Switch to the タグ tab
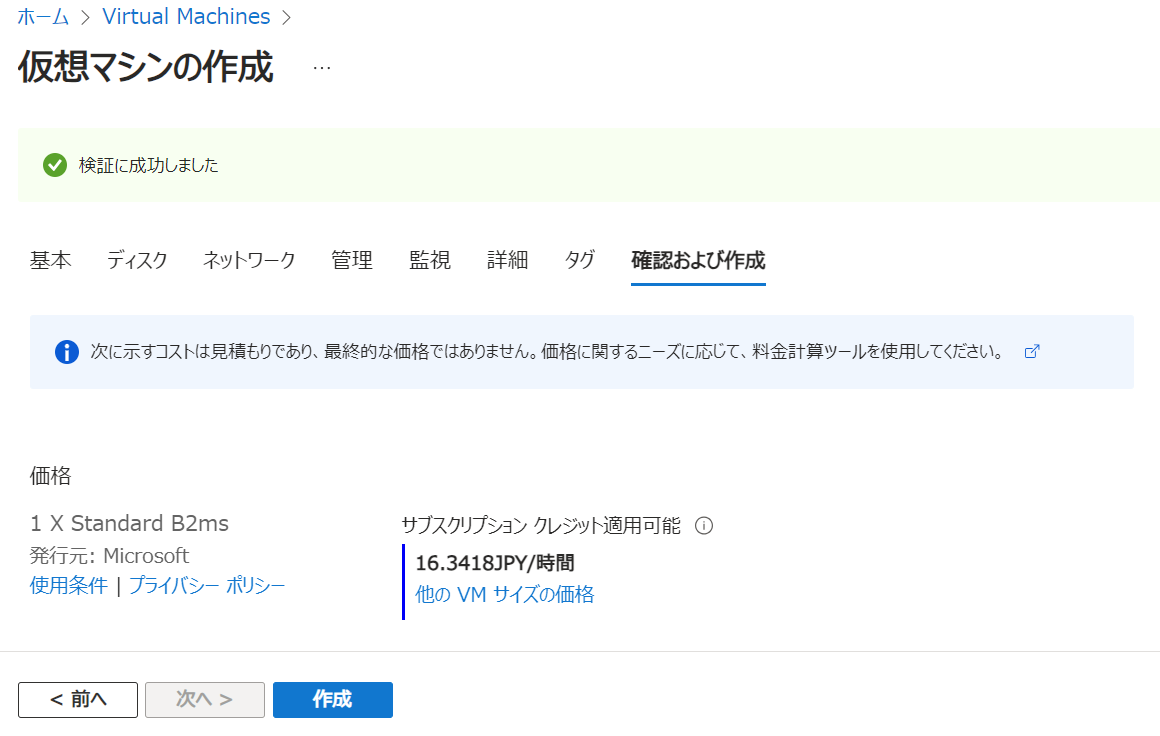1160x736 pixels. (x=580, y=261)
